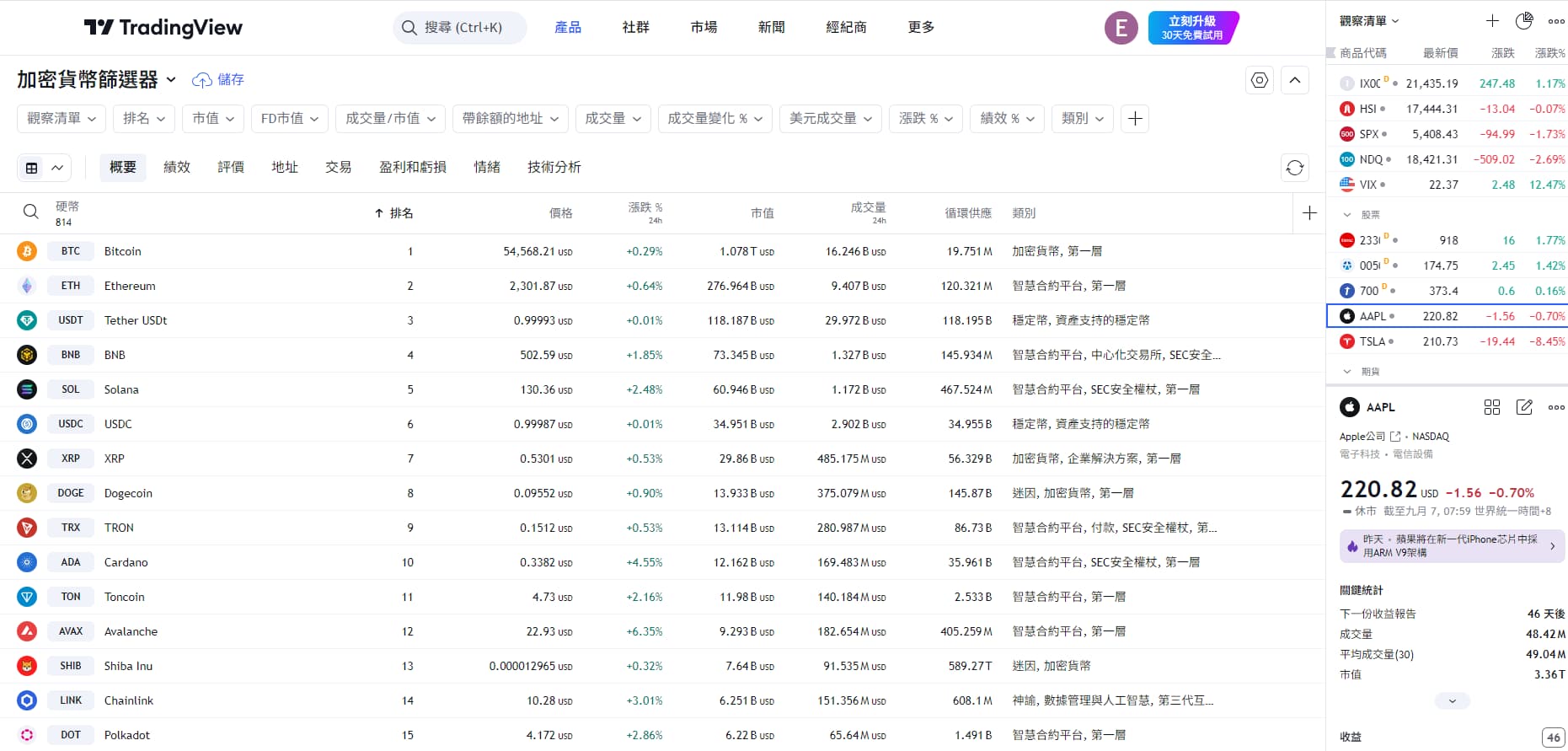Click the Toncoin name in the table
The image size is (1568, 751).
click(125, 597)
